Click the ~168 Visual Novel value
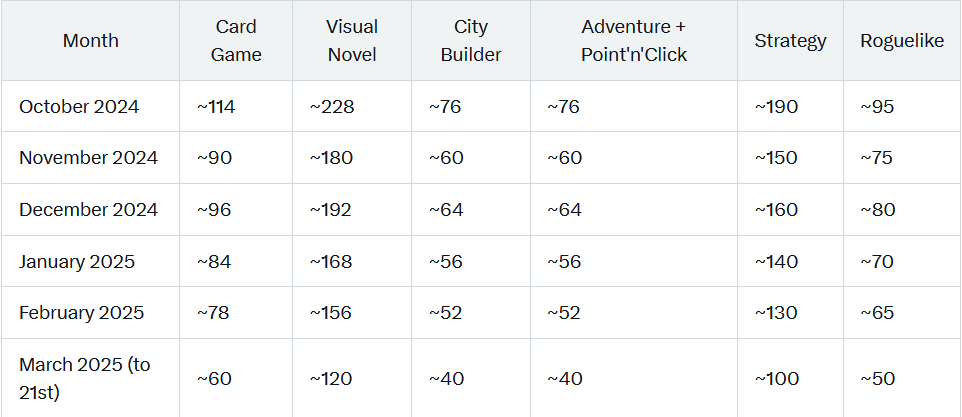The width and height of the screenshot is (962, 417). coord(331,262)
